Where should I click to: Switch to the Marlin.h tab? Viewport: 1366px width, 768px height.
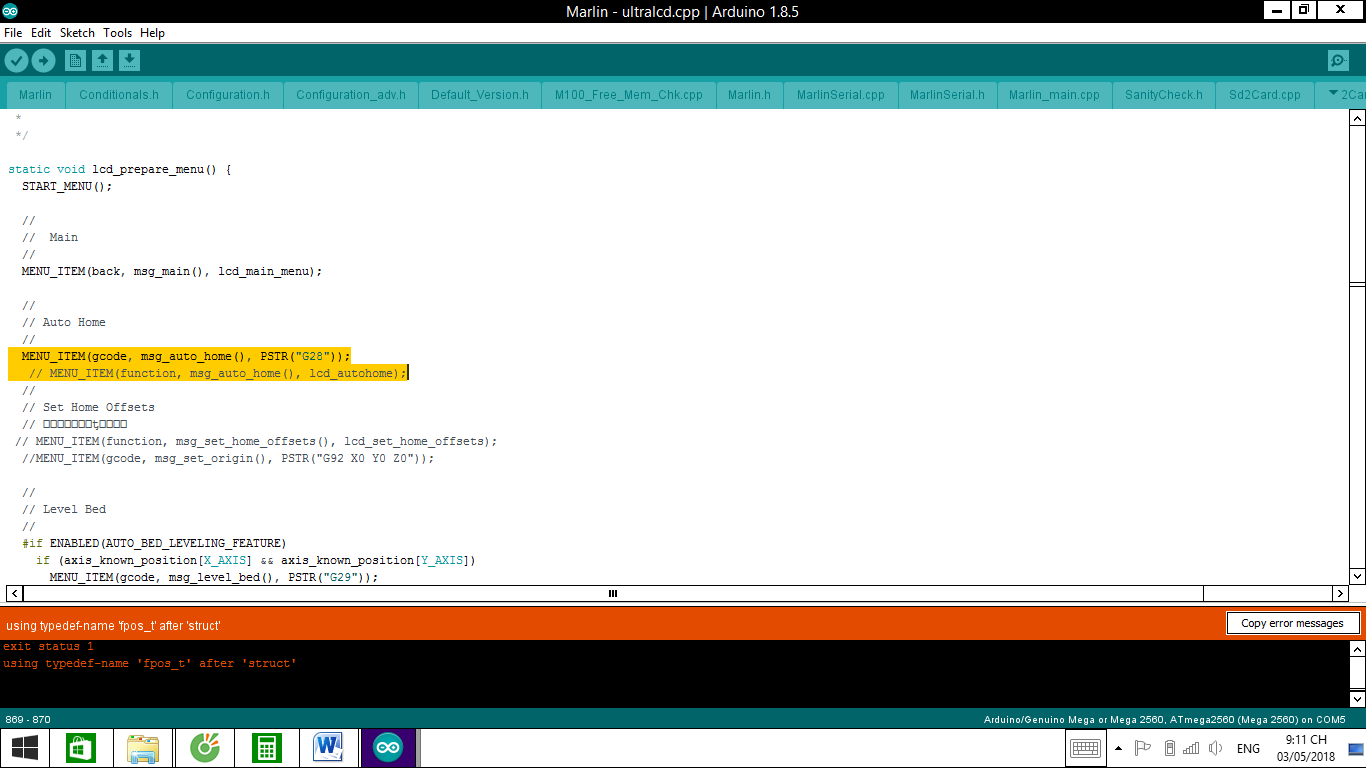749,95
